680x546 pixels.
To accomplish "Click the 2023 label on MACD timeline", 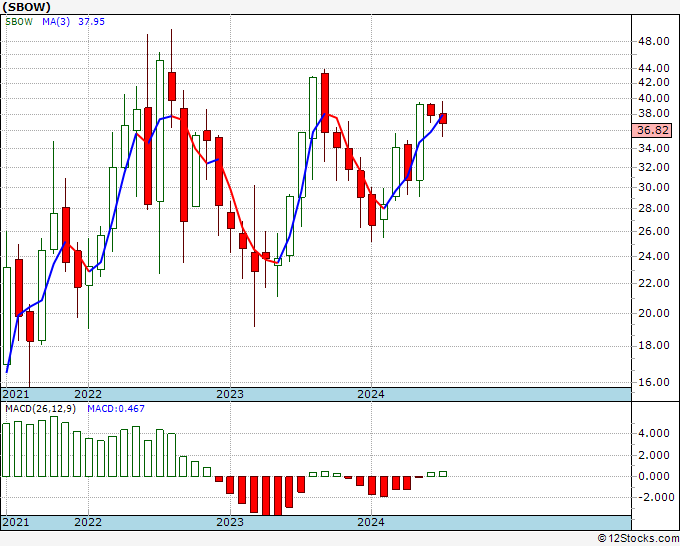I will click(x=230, y=522).
